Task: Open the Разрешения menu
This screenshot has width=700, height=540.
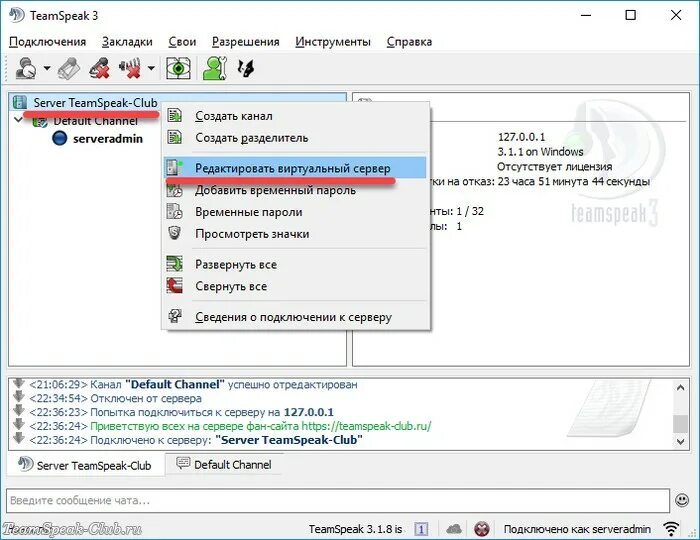Action: (x=246, y=42)
